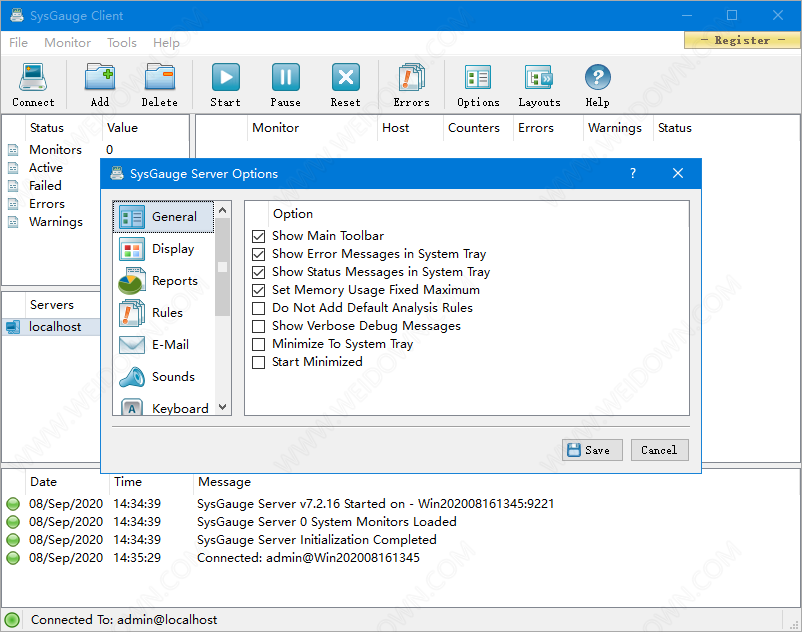Viewport: 802px width, 632px height.
Task: Click the Delete monitor icon
Action: pos(159,84)
